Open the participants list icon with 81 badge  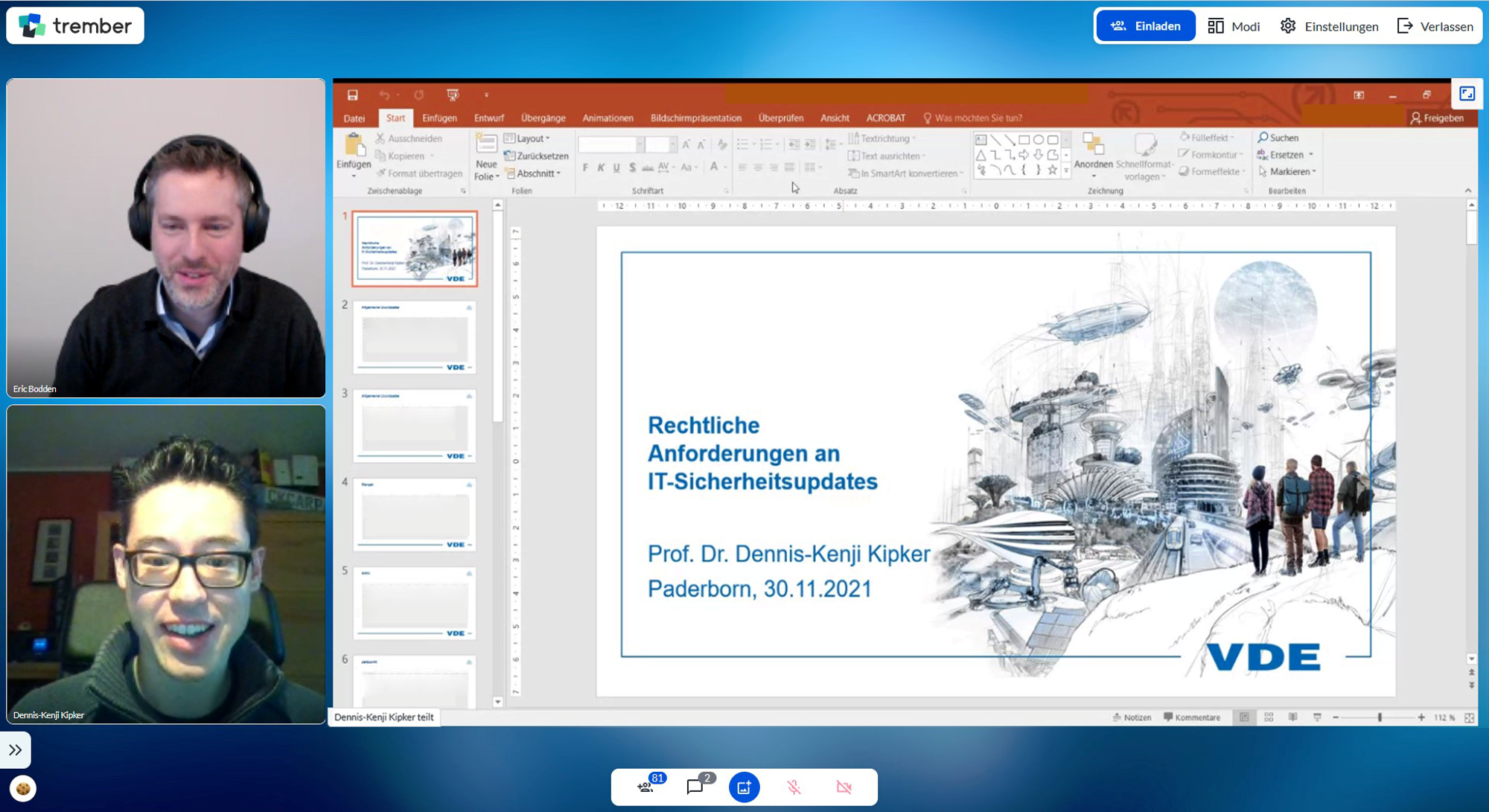click(x=647, y=787)
